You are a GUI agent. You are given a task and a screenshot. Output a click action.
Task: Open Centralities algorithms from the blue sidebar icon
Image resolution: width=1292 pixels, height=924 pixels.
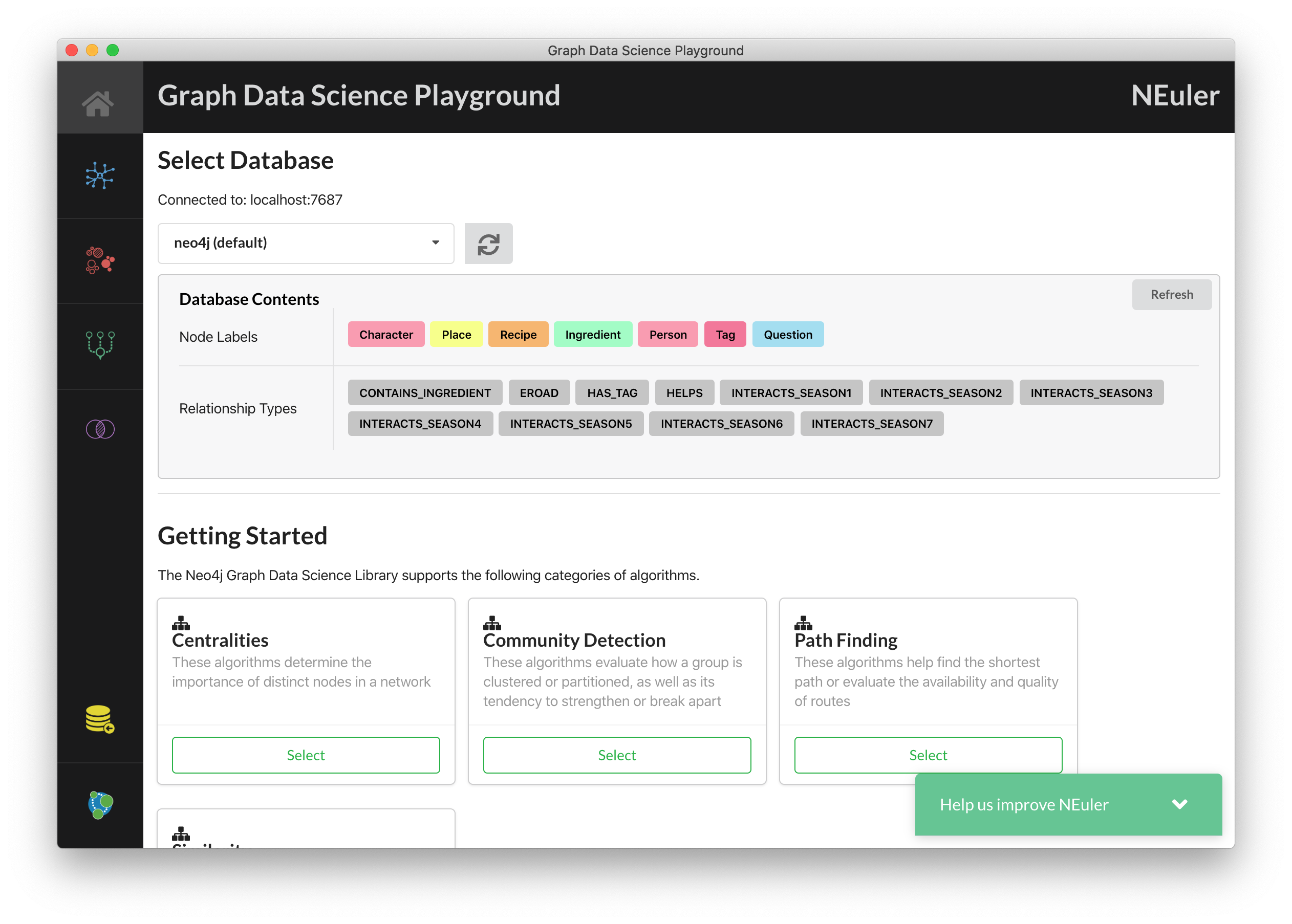point(100,175)
